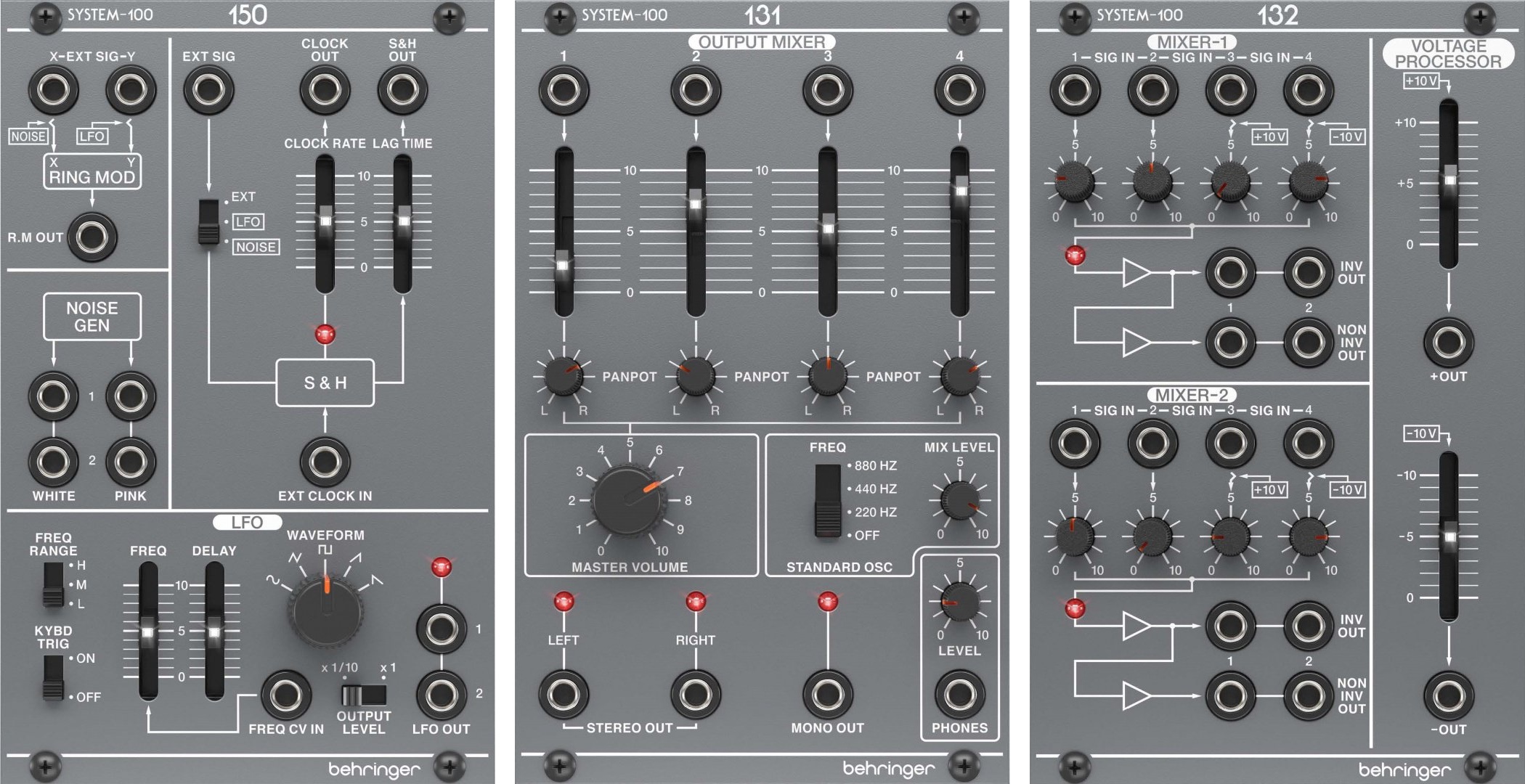1525x784 pixels.
Task: Click the Y ext signal ring mod jack
Action: [x=131, y=90]
